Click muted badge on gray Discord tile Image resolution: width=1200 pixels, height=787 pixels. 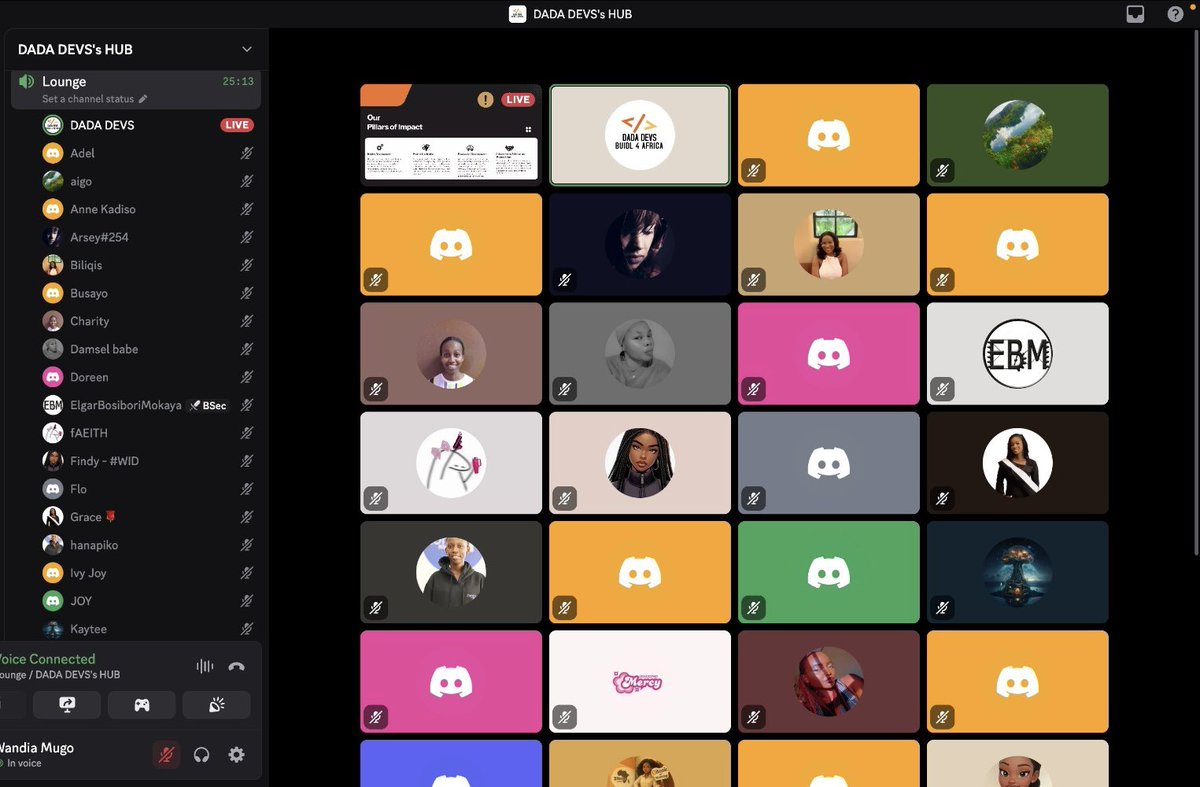(753, 498)
